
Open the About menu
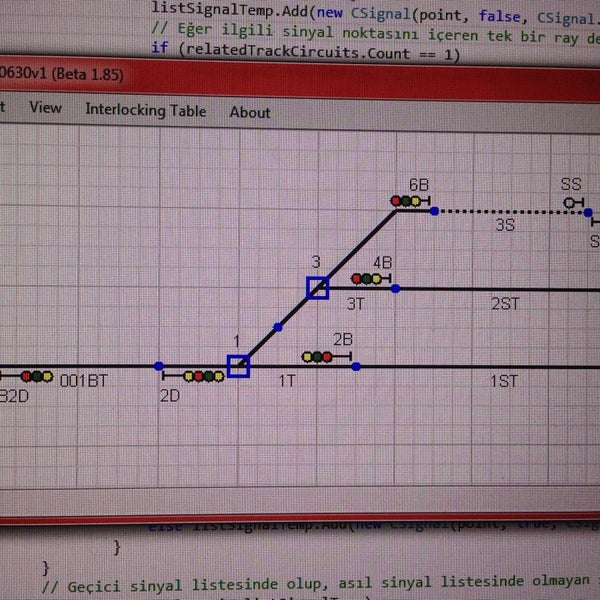point(250,112)
